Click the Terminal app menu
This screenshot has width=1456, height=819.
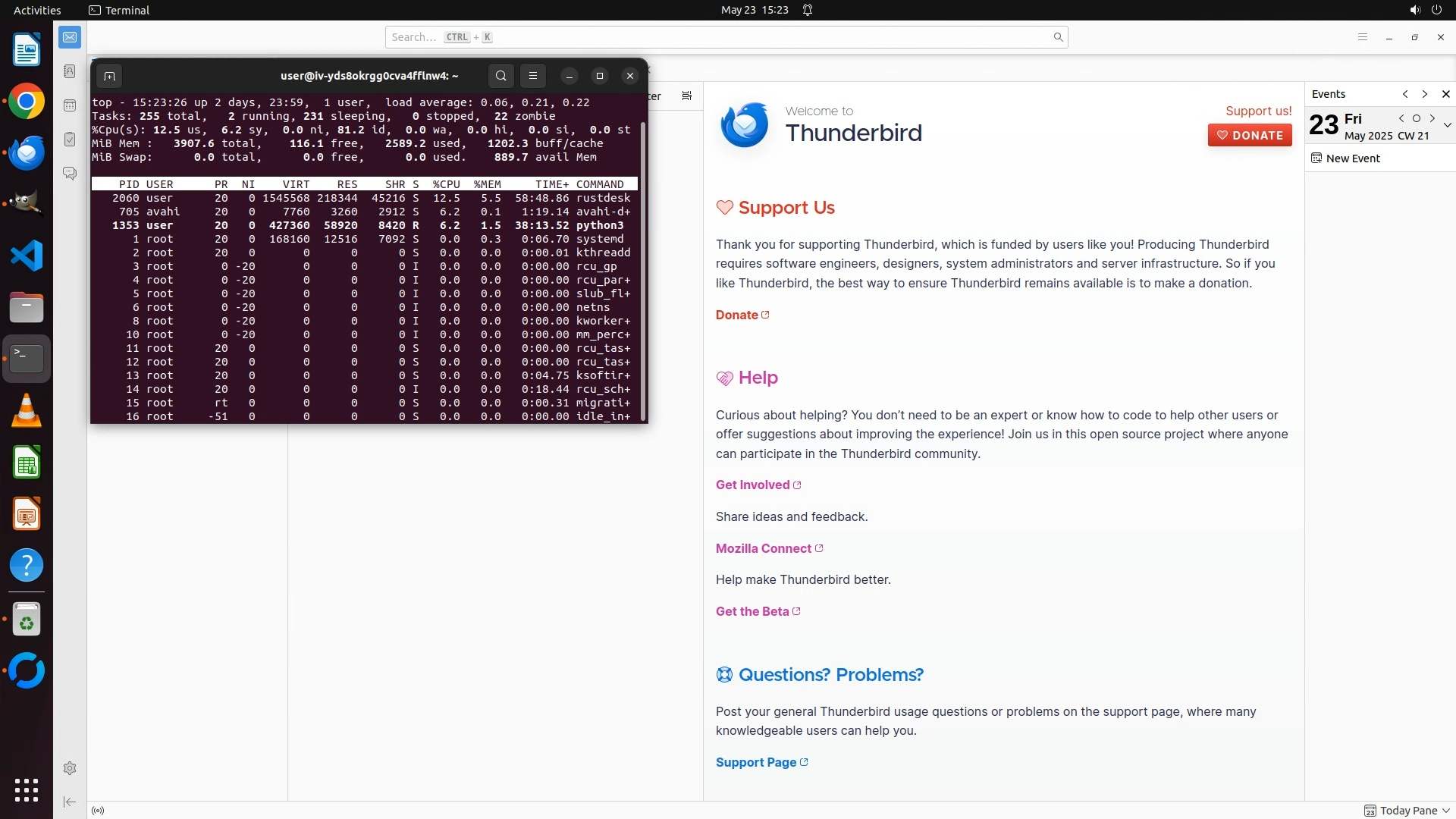(119, 11)
